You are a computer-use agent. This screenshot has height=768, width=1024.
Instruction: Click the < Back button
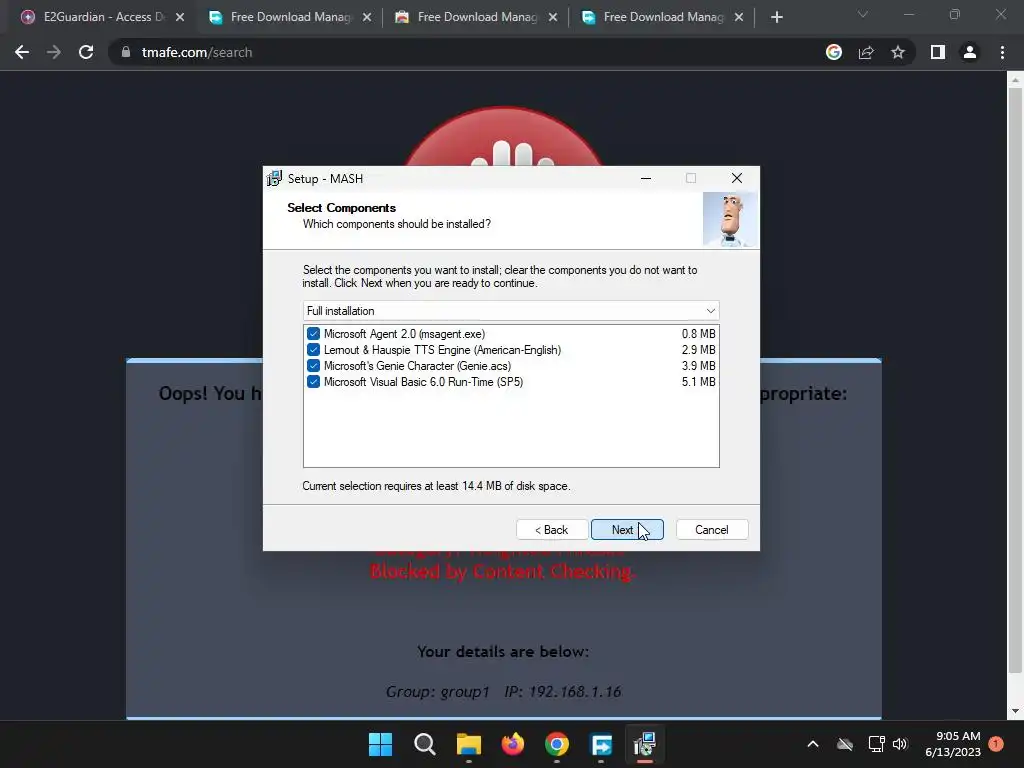click(x=552, y=530)
